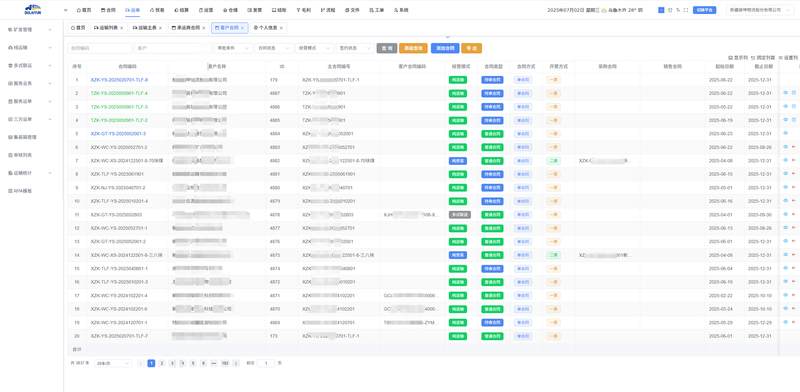This screenshot has width=800, height=392.
Task: Open the 经营模式 dropdown filter
Action: coord(315,48)
